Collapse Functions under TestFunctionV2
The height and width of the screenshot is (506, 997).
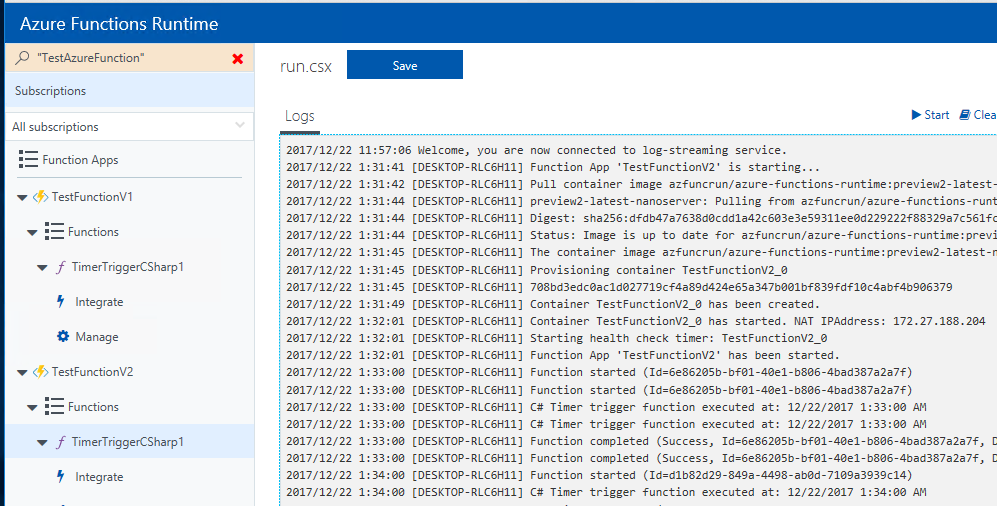(32, 407)
